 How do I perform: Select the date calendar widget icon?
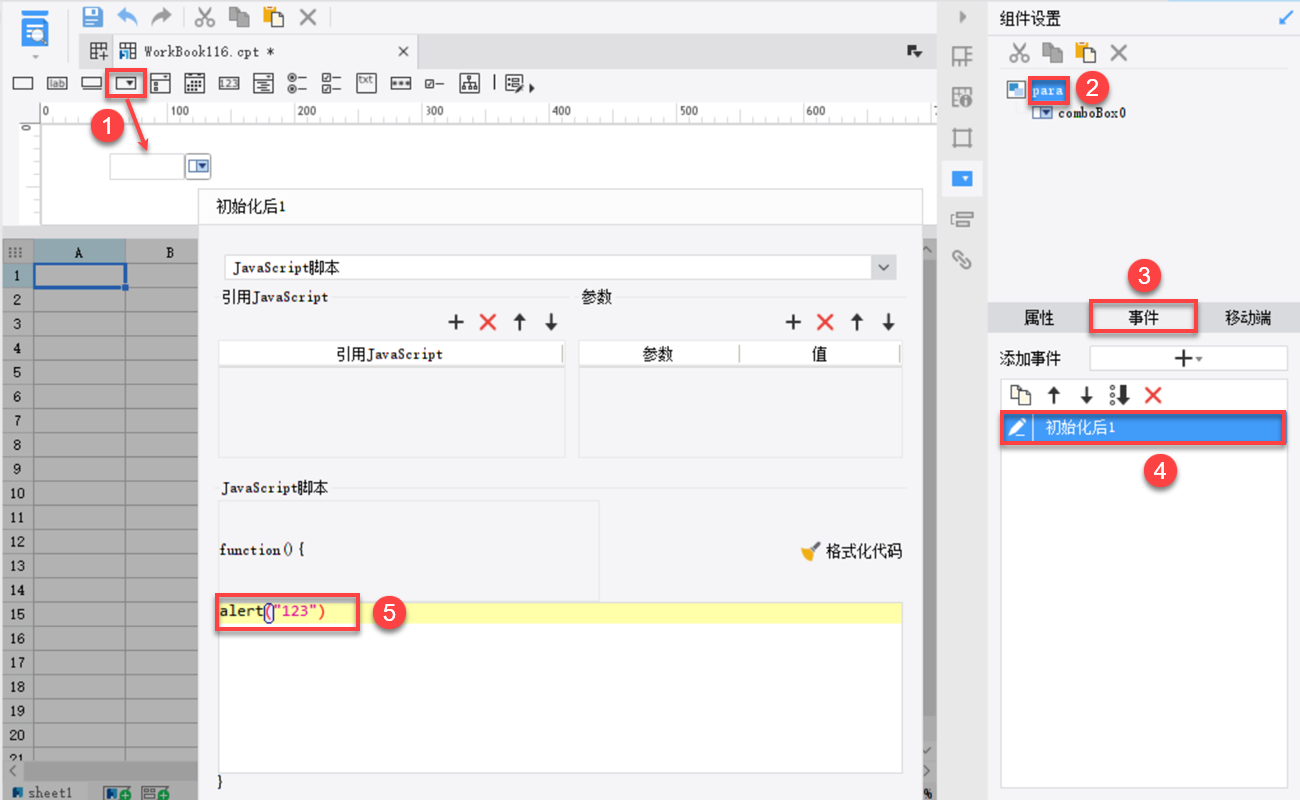[x=195, y=83]
